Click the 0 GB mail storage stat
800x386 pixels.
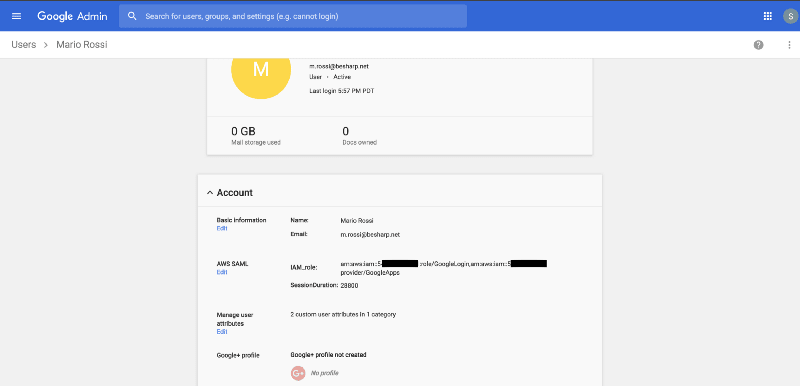coord(256,136)
